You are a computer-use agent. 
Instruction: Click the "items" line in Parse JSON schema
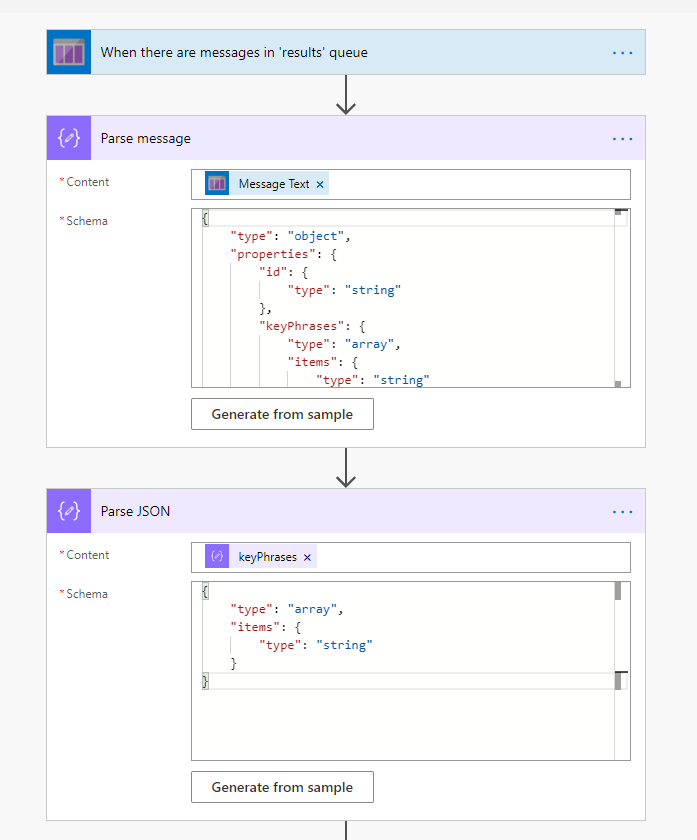click(x=266, y=627)
